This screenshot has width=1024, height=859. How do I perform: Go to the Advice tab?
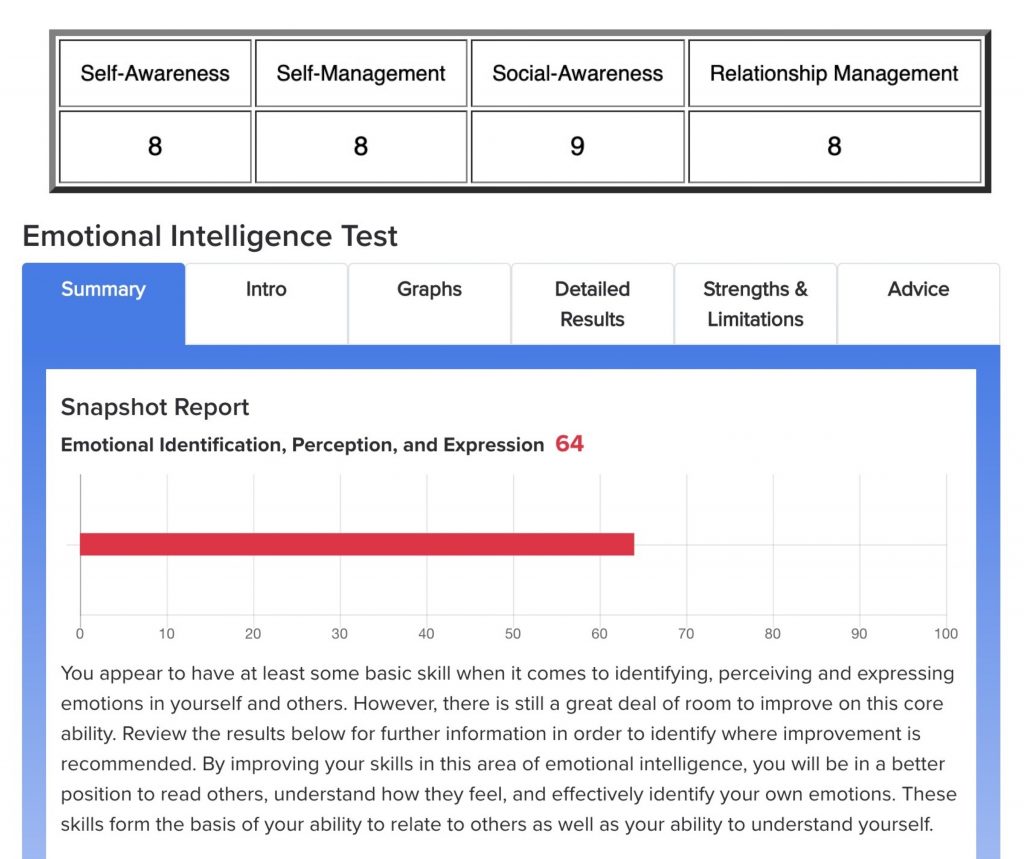pyautogui.click(x=918, y=304)
